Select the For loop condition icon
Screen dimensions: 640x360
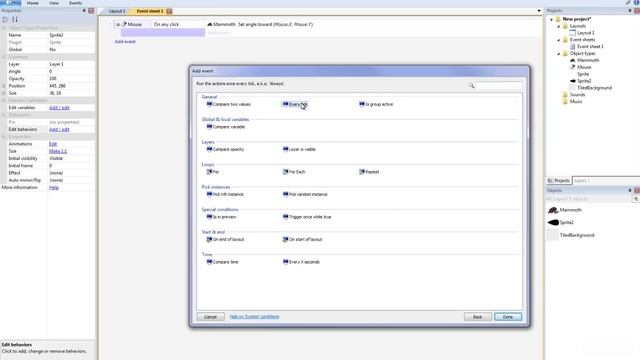[209, 171]
